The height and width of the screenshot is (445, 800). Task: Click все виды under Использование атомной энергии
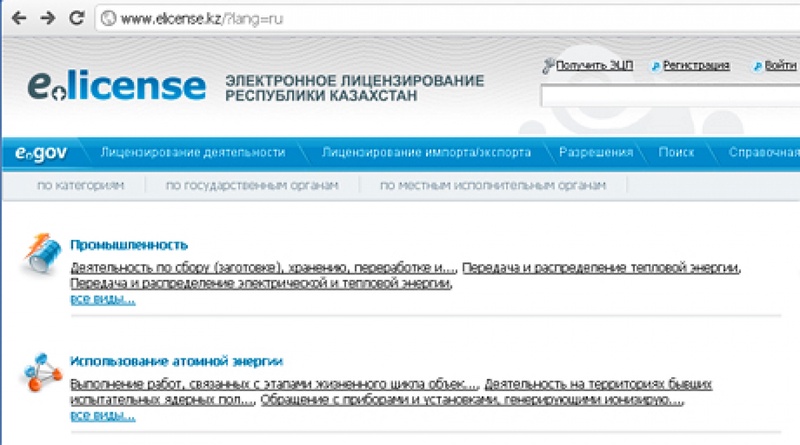[103, 415]
